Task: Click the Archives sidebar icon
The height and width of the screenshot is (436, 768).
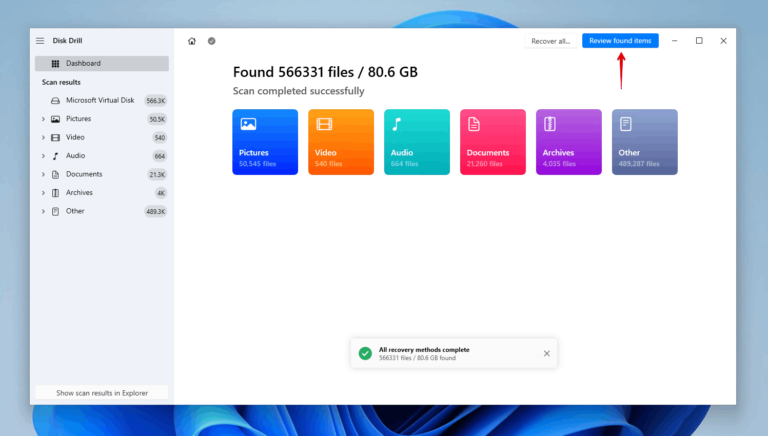Action: point(55,193)
